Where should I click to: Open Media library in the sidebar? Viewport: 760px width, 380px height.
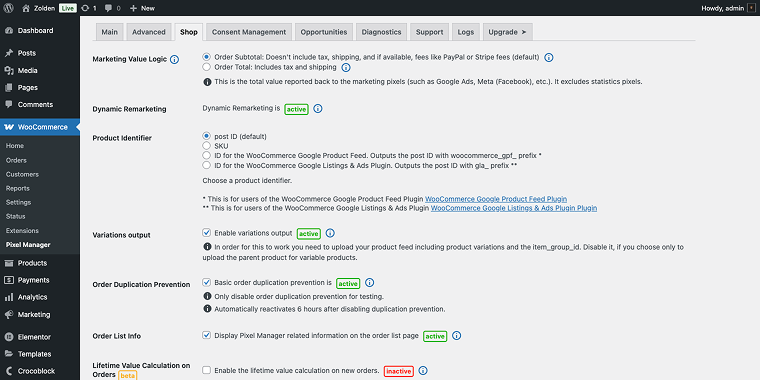click(40, 70)
